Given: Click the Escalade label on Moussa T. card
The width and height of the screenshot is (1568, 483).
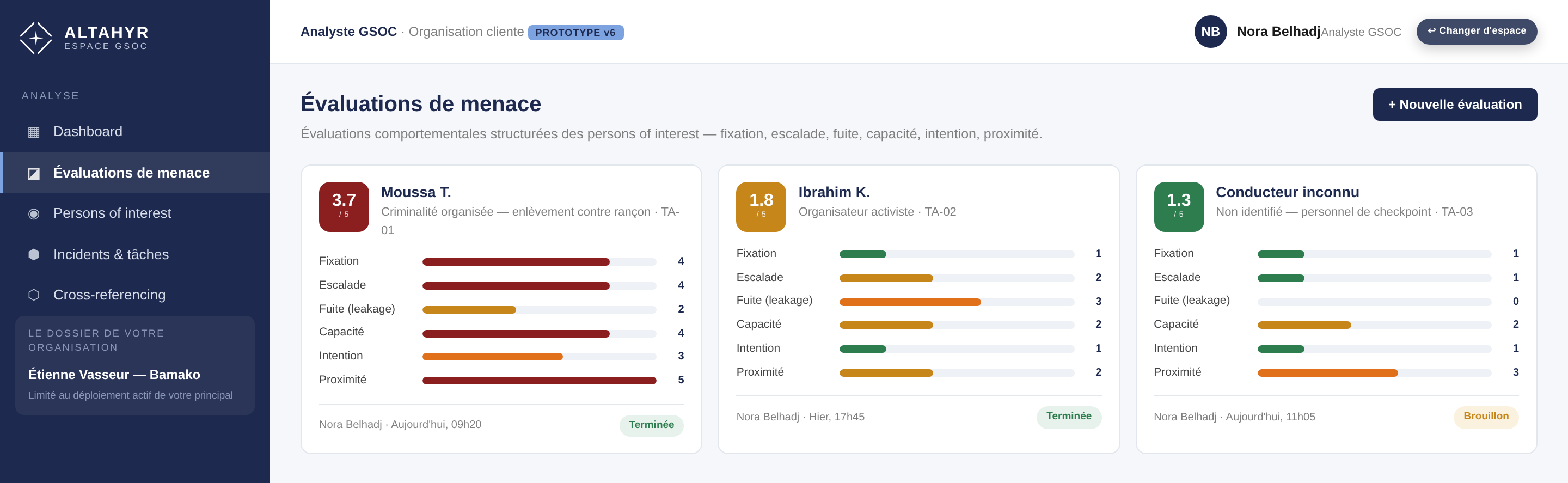Looking at the screenshot, I should pyautogui.click(x=342, y=285).
